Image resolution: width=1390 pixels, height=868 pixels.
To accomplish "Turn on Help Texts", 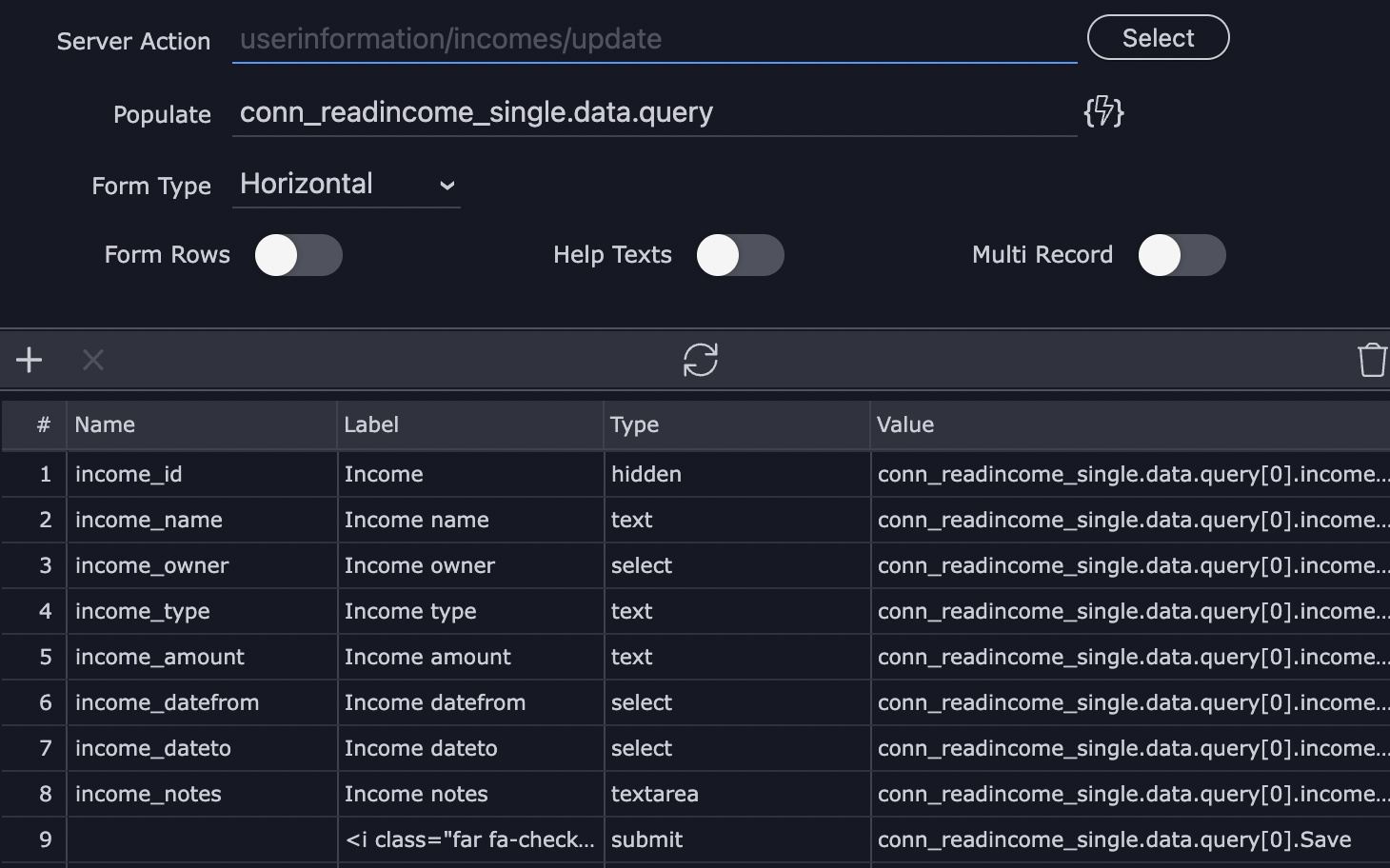I will click(x=741, y=255).
